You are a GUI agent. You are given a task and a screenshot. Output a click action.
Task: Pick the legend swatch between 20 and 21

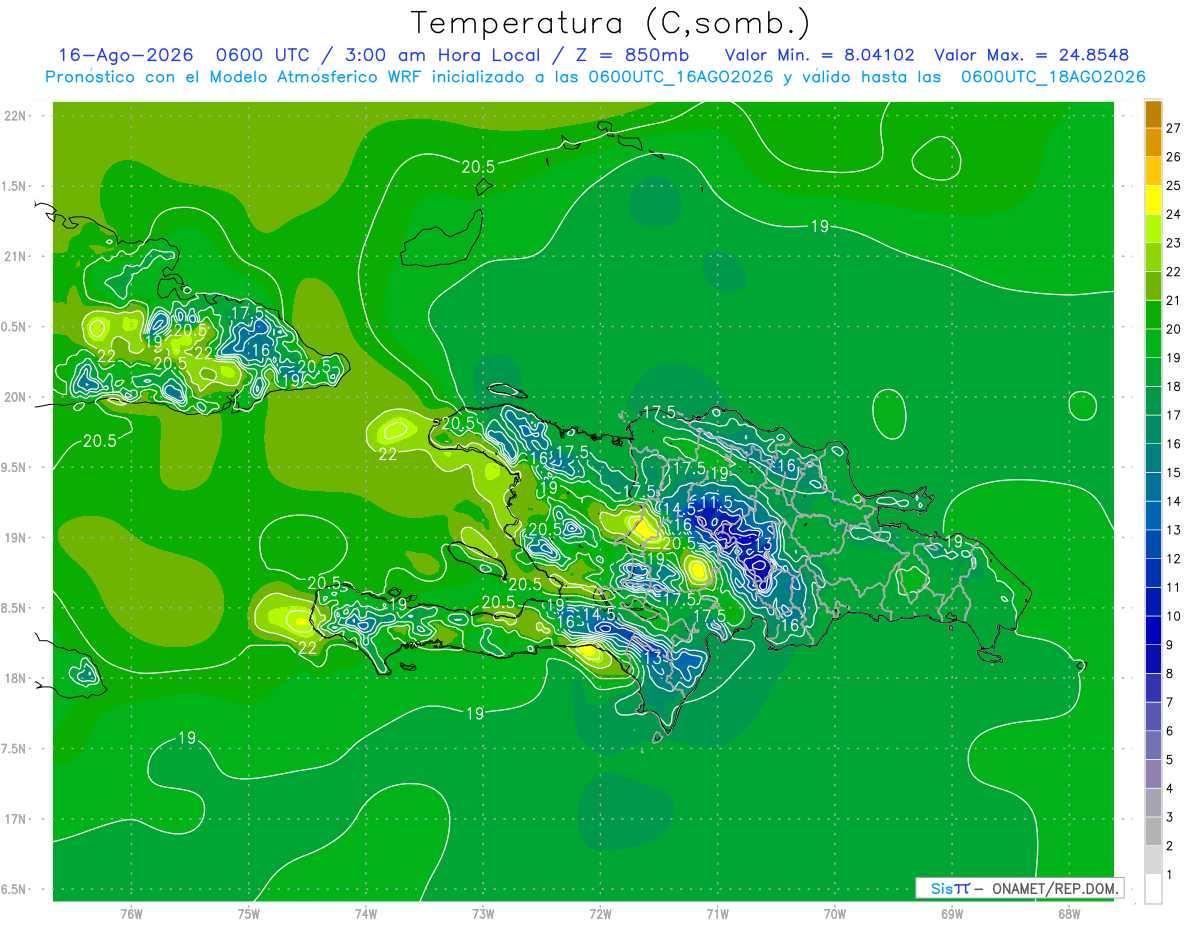pyautogui.click(x=1153, y=315)
